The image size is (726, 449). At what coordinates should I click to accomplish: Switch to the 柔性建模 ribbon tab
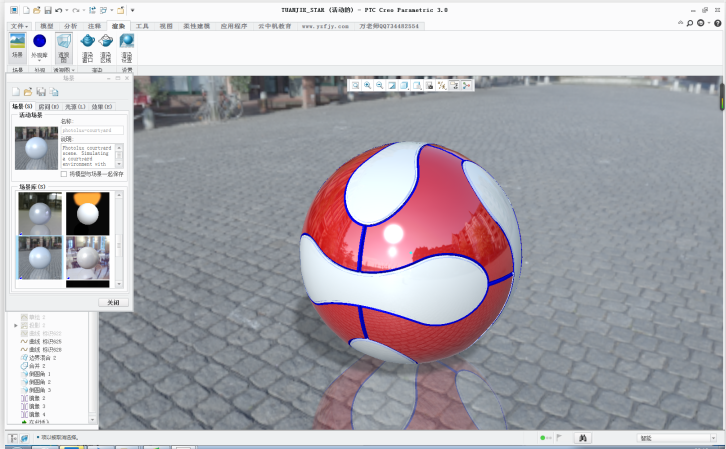196,26
